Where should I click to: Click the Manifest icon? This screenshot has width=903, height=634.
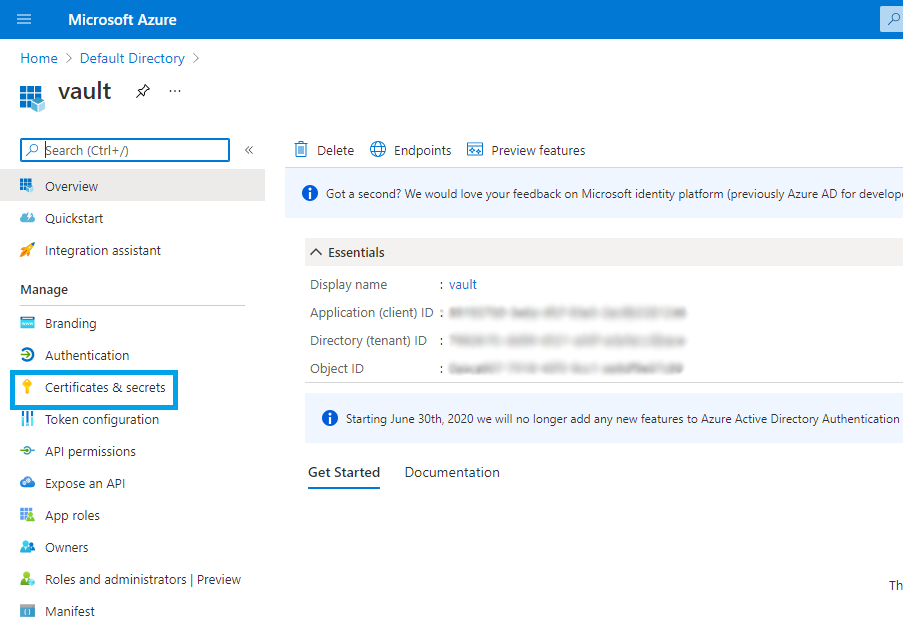[27, 610]
